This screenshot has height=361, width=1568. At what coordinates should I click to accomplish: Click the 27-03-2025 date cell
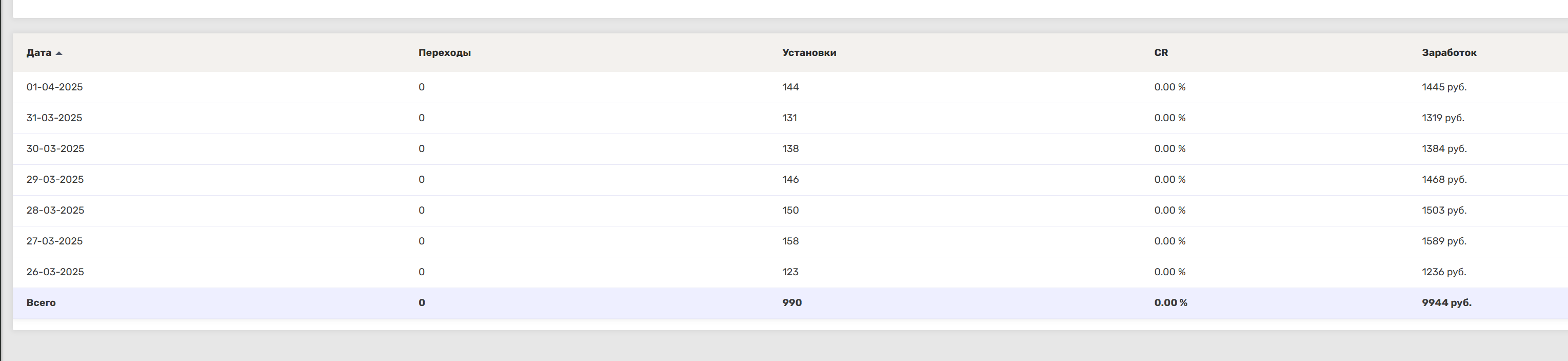pos(54,241)
